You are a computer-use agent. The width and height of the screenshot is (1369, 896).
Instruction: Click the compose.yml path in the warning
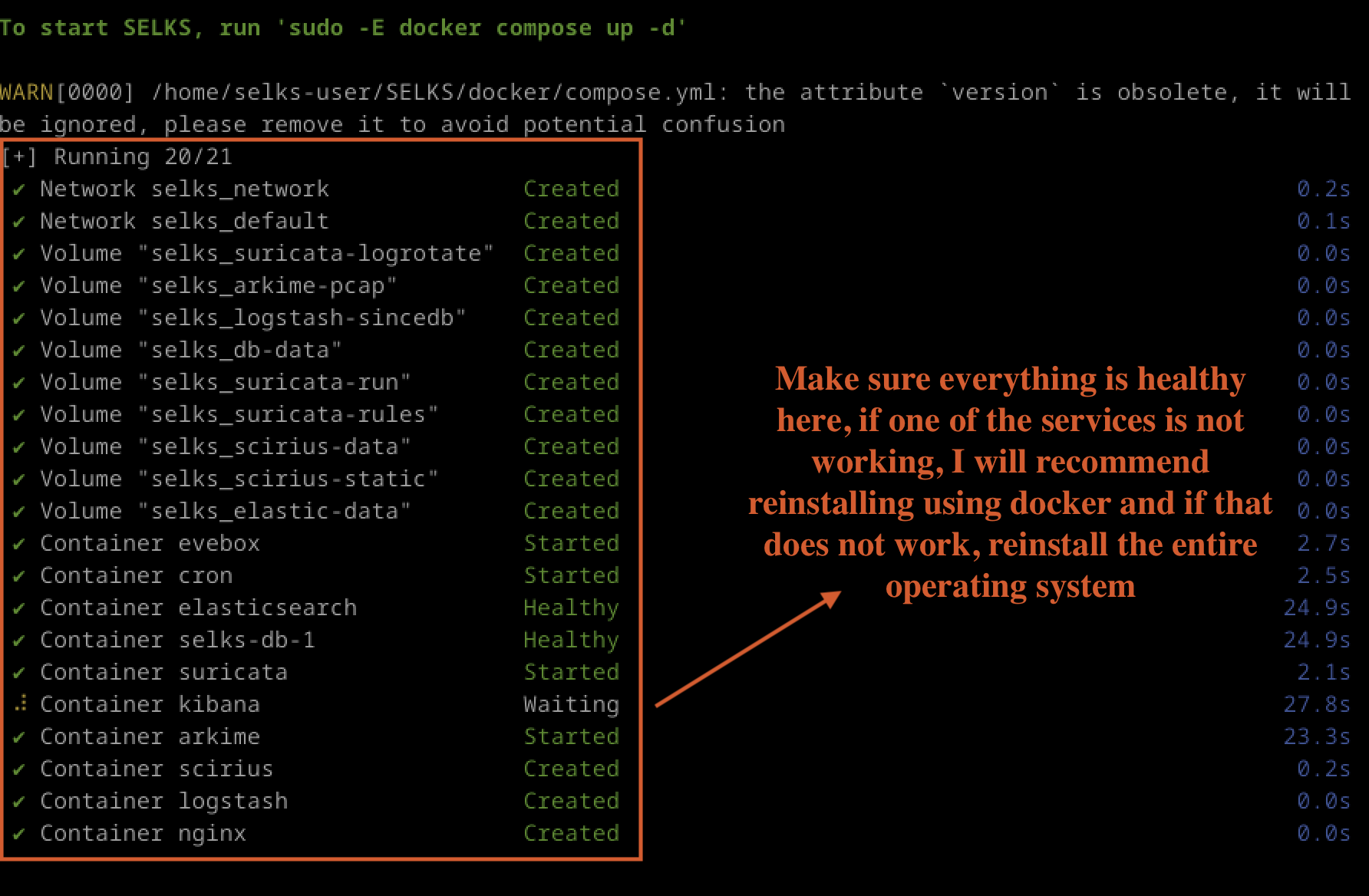pyautogui.click(x=434, y=93)
